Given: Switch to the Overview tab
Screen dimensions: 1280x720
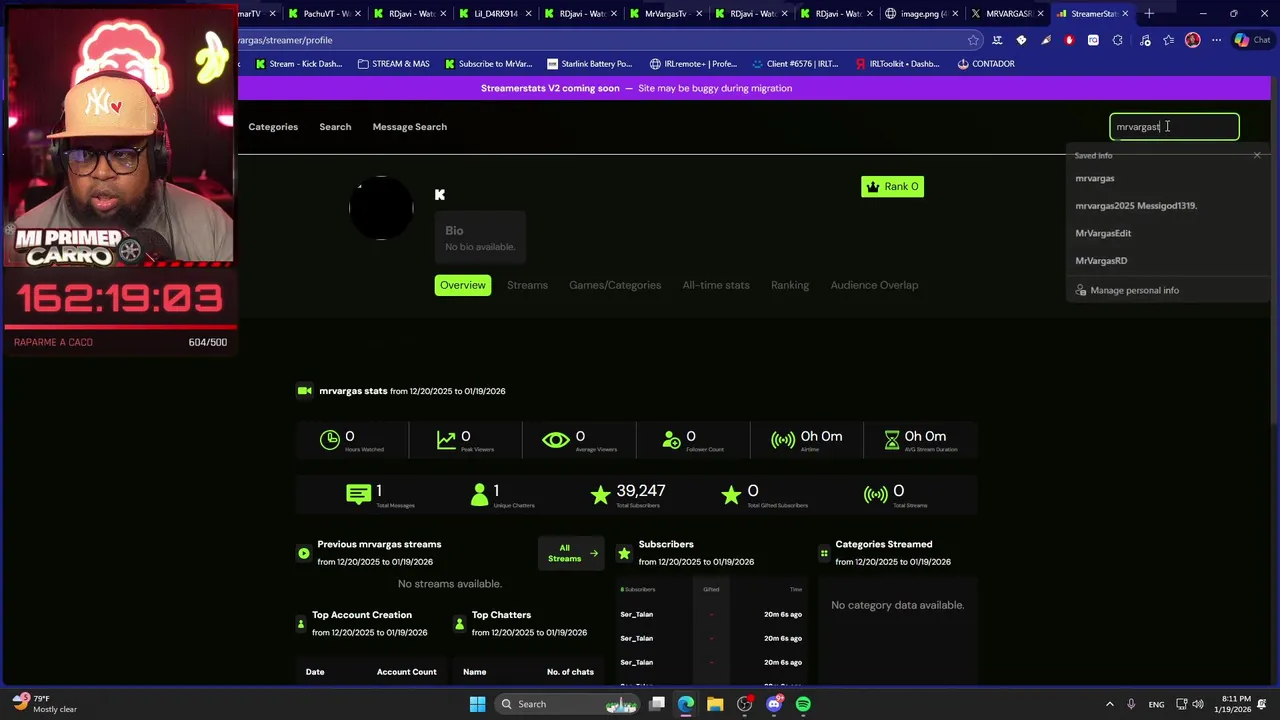Looking at the screenshot, I should pyautogui.click(x=463, y=285).
